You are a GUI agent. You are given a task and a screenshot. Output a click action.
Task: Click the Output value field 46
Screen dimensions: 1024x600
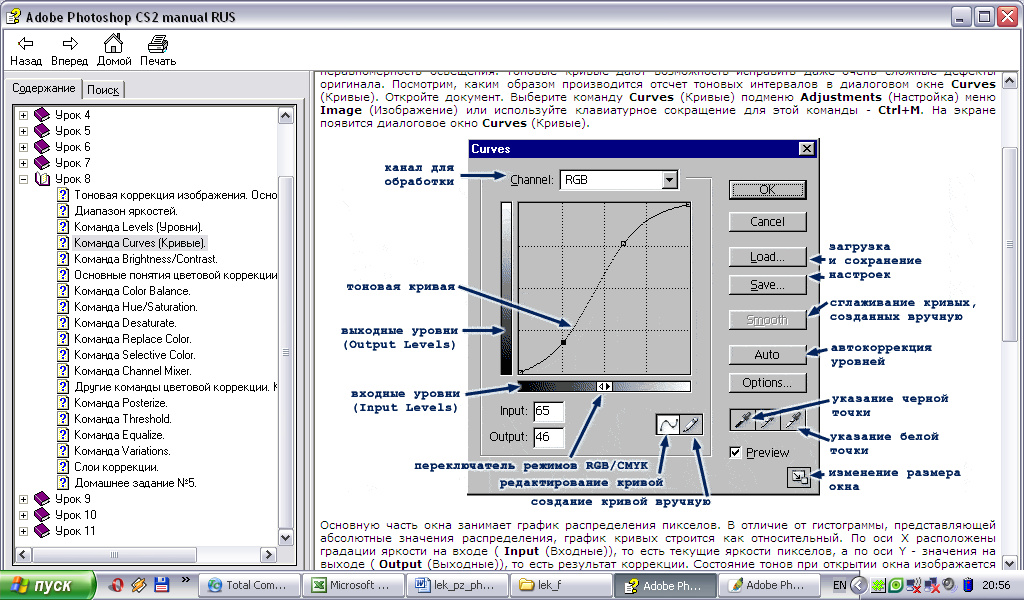pos(549,437)
